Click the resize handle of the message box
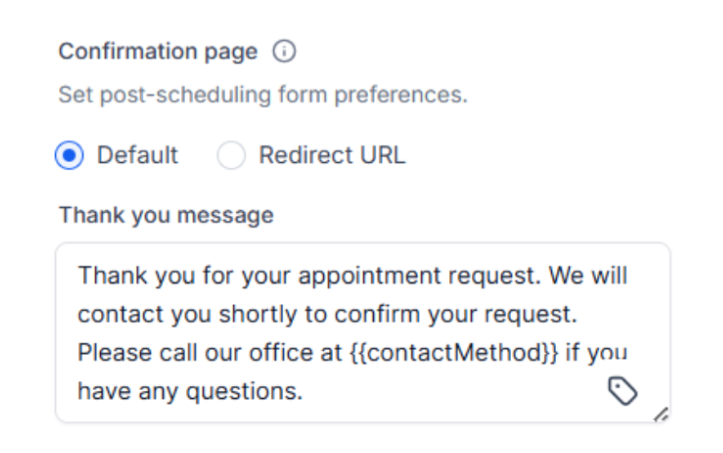Image resolution: width=723 pixels, height=453 pixels. click(660, 415)
